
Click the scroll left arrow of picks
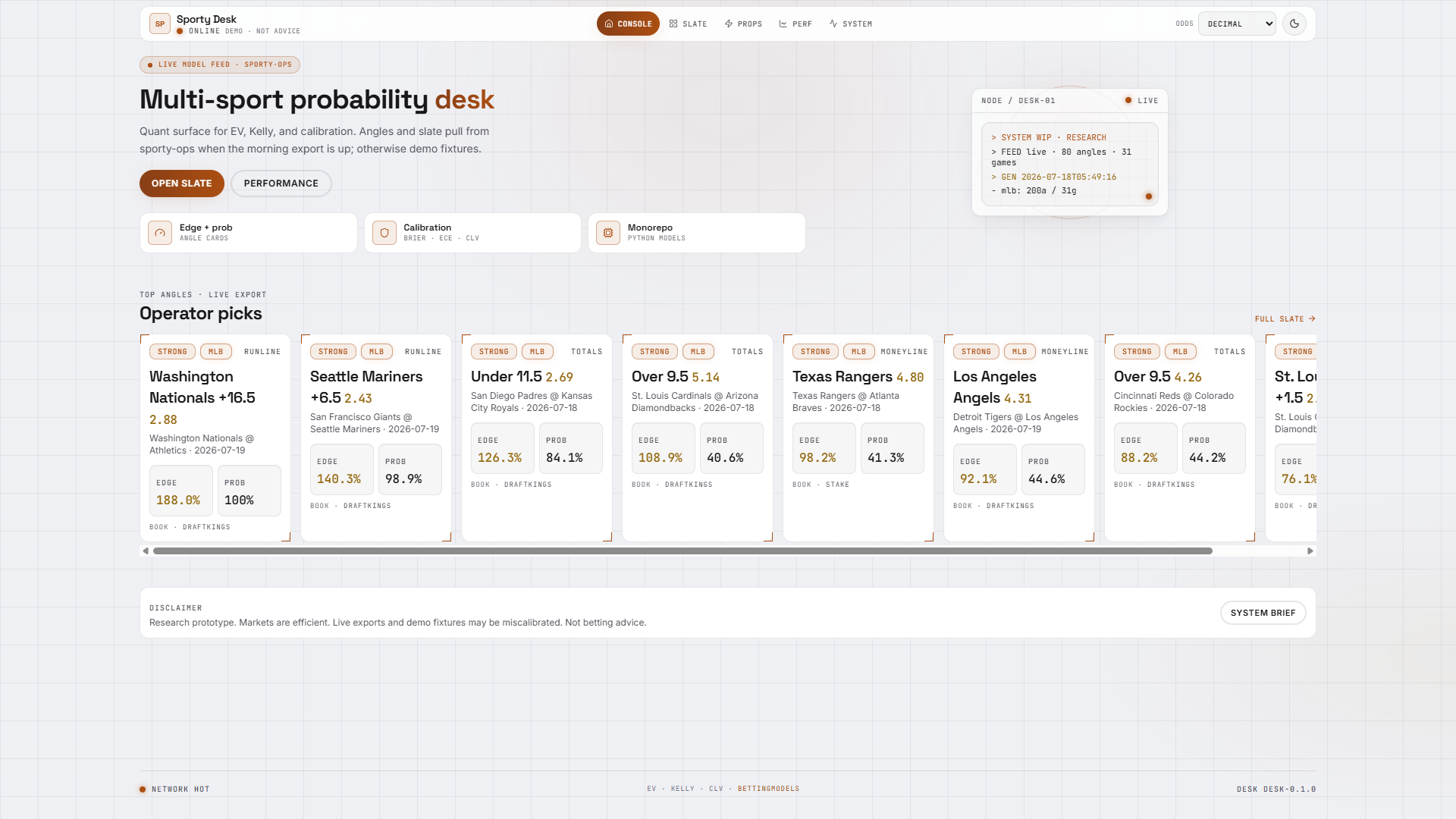(145, 551)
